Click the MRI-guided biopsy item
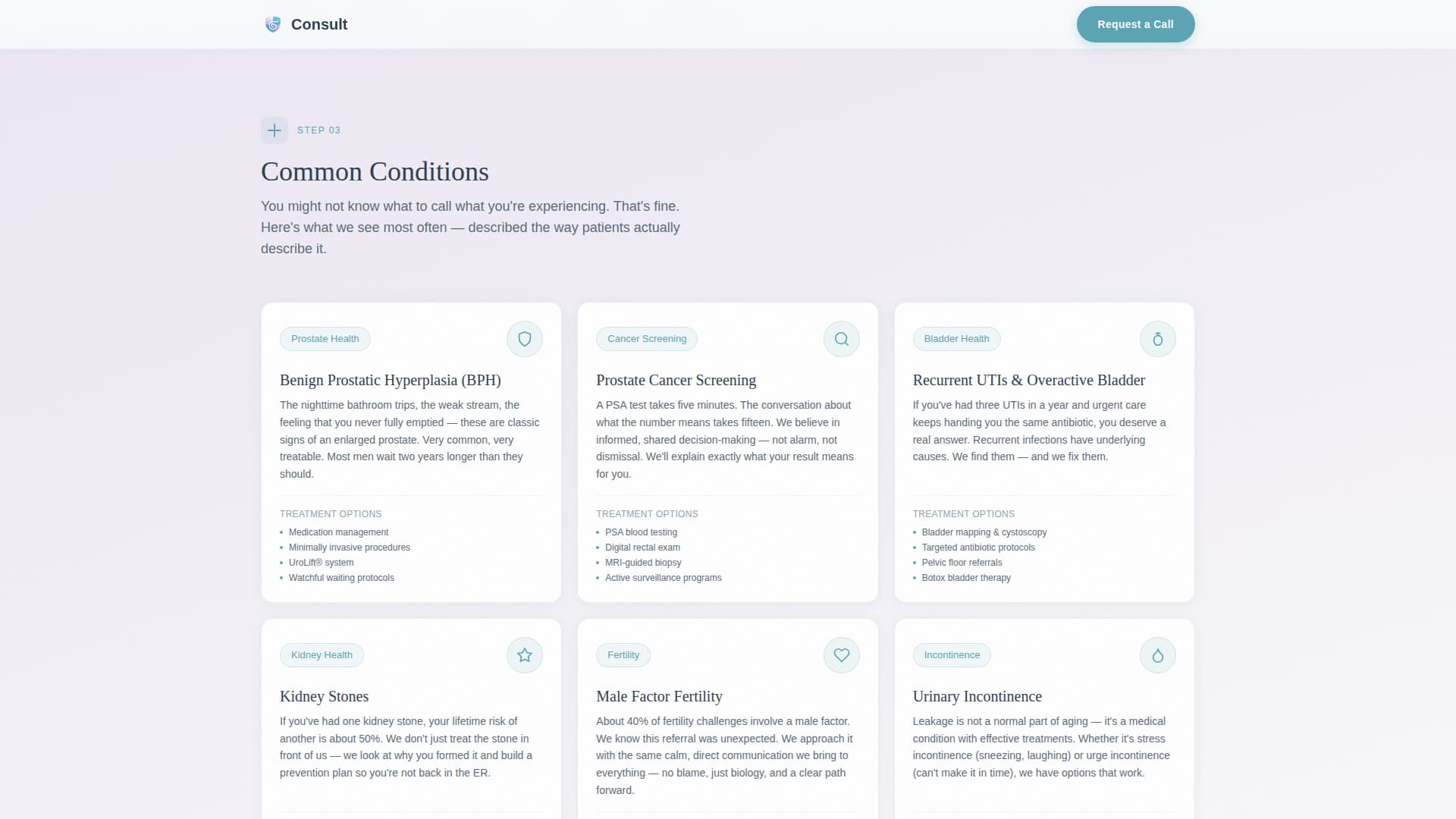The height and width of the screenshot is (819, 1456). click(643, 563)
